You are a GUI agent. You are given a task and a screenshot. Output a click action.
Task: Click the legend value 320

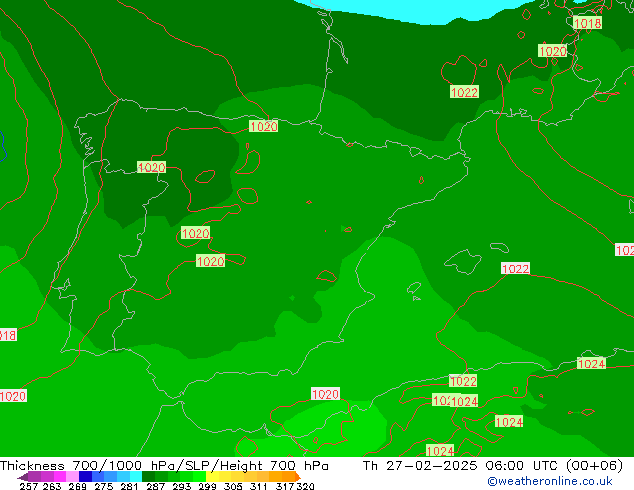point(305,486)
